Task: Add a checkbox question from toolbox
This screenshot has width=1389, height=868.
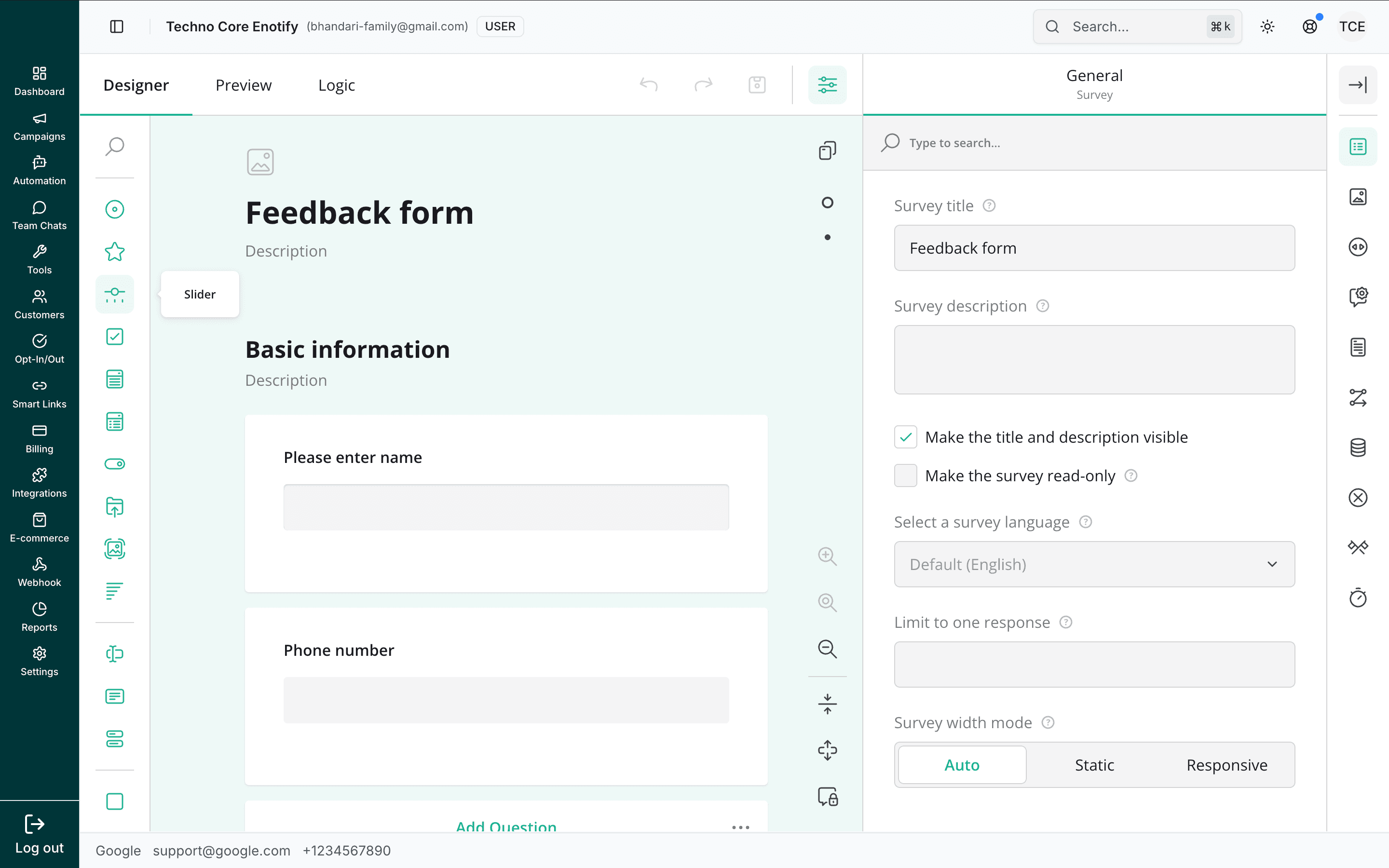Action: (115, 337)
